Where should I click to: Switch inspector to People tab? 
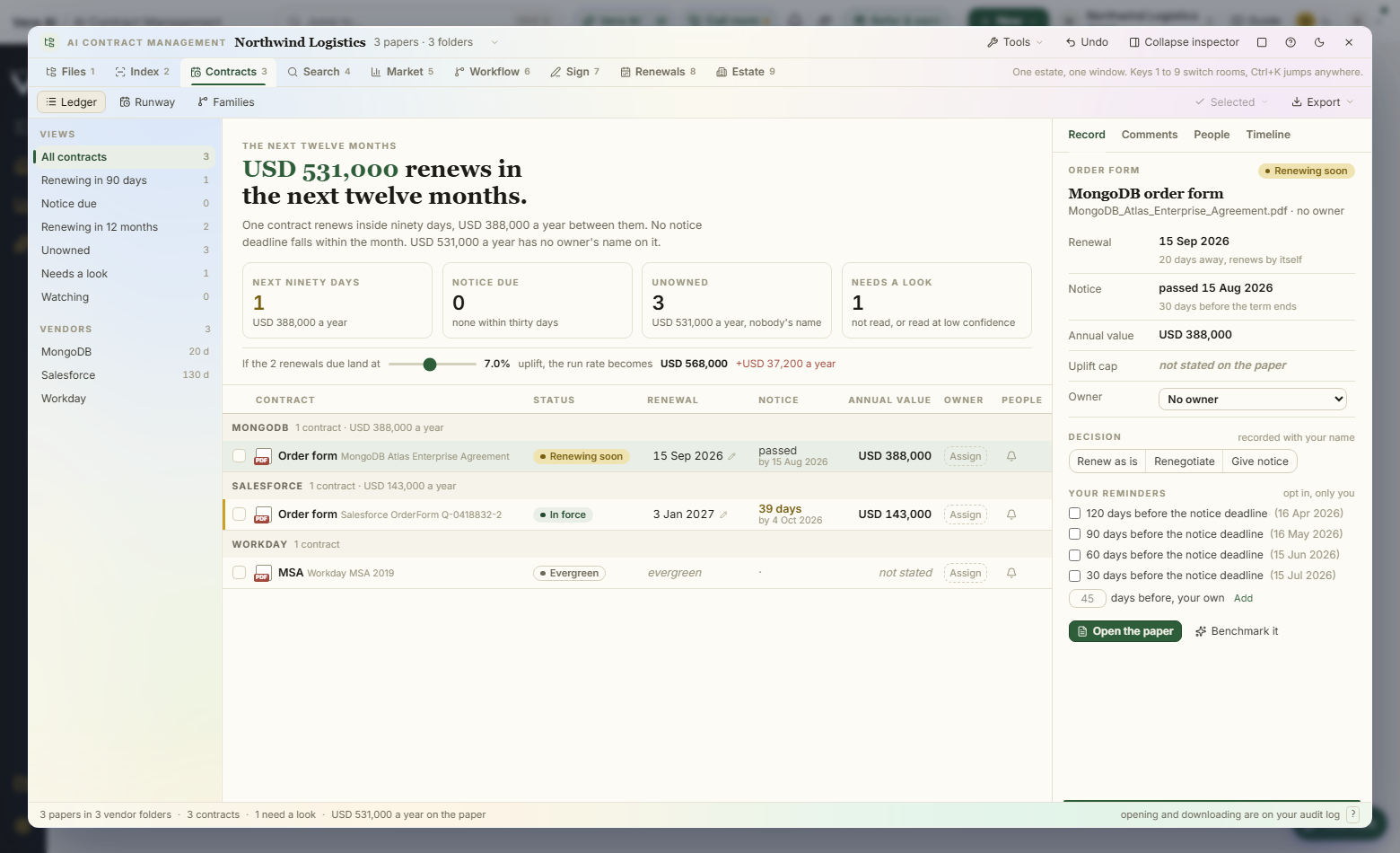pos(1212,135)
